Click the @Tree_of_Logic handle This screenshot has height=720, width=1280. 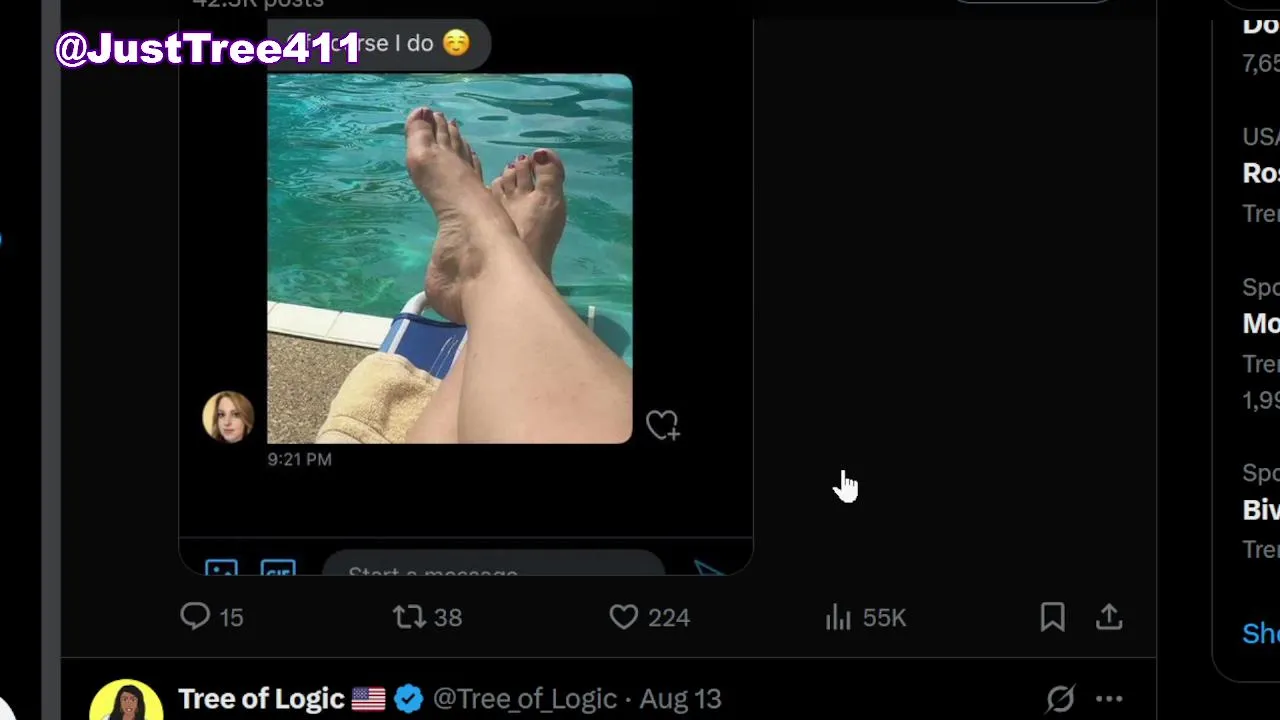(524, 698)
